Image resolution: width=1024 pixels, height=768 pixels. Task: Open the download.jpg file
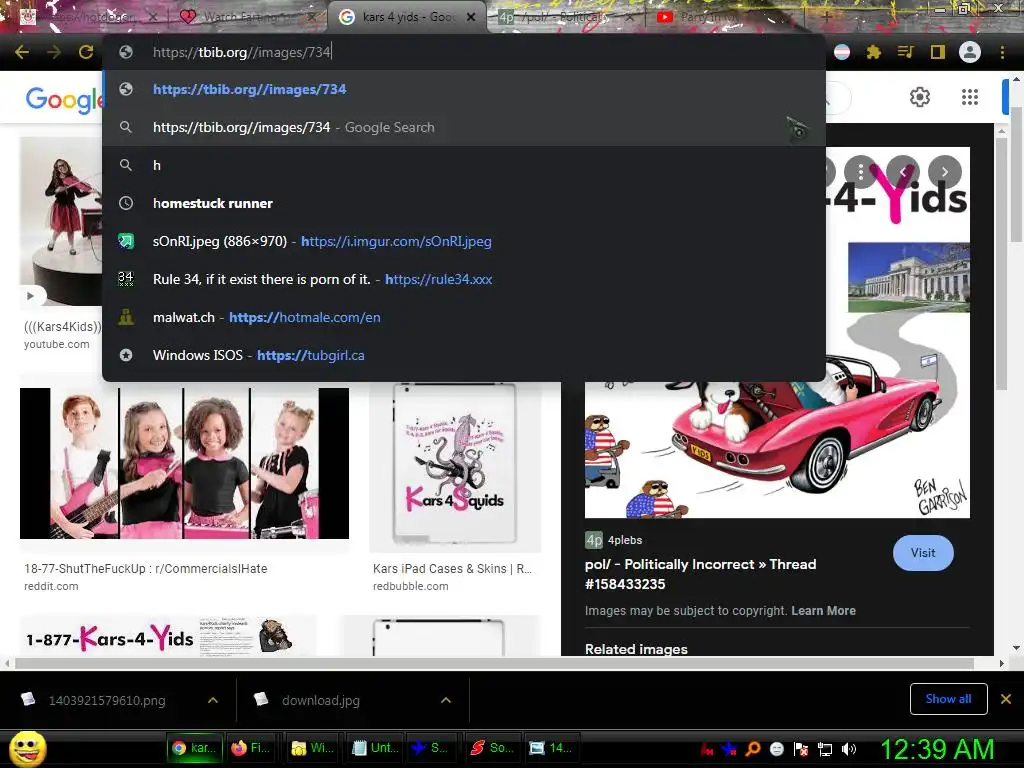click(321, 700)
